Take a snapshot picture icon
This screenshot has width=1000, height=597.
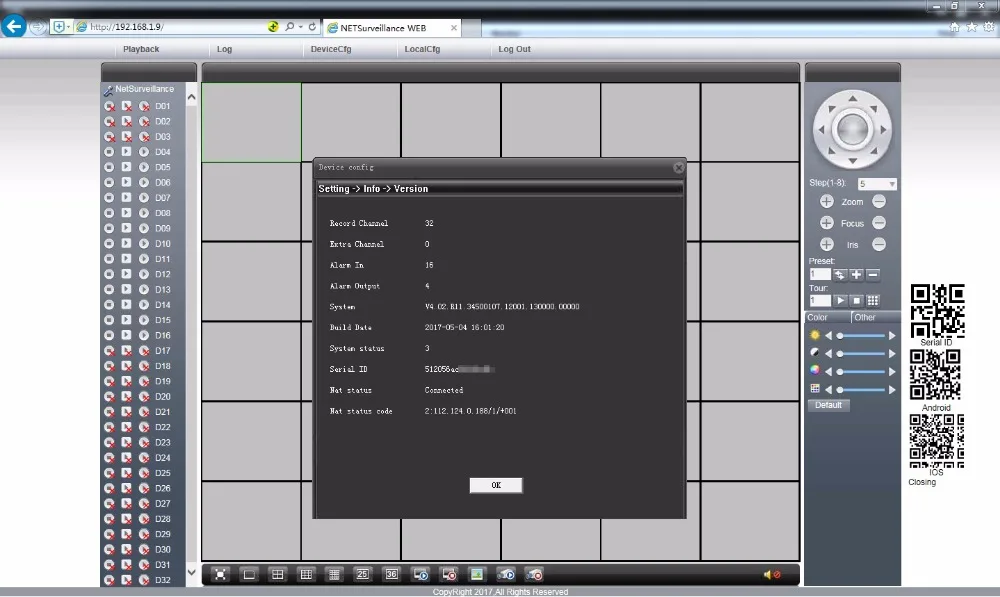(x=476, y=575)
